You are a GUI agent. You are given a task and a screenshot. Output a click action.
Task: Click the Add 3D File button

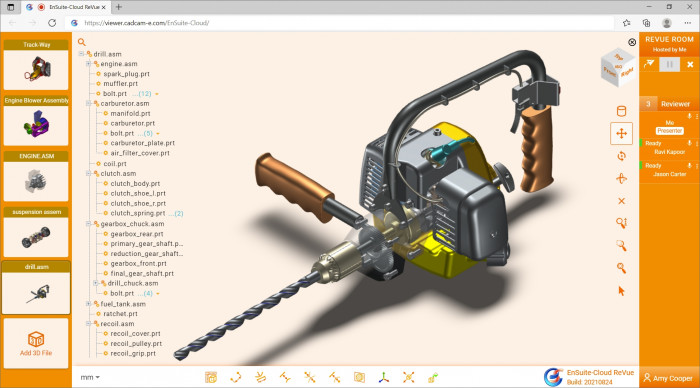36,343
